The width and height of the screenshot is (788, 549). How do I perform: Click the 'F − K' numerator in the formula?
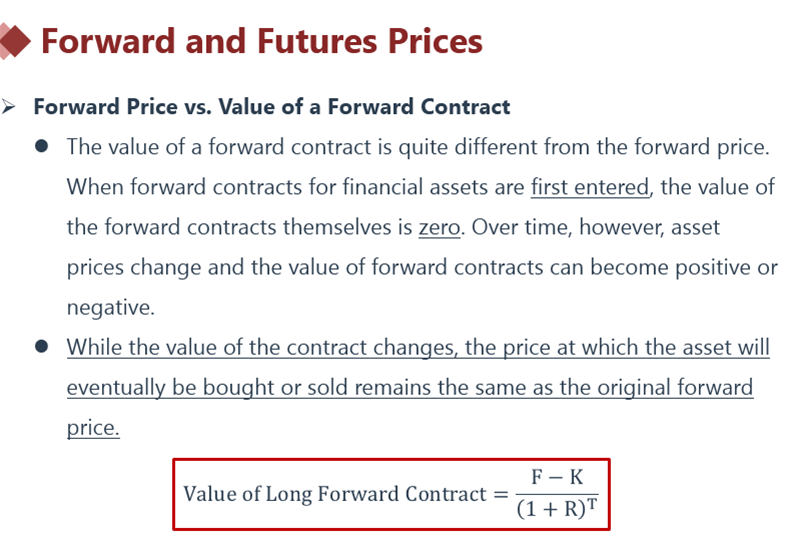click(x=556, y=478)
